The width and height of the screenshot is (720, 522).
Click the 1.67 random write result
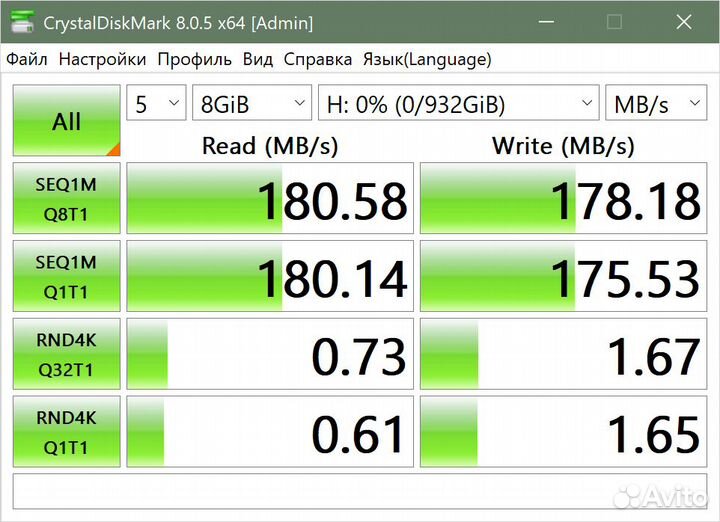[563, 354]
